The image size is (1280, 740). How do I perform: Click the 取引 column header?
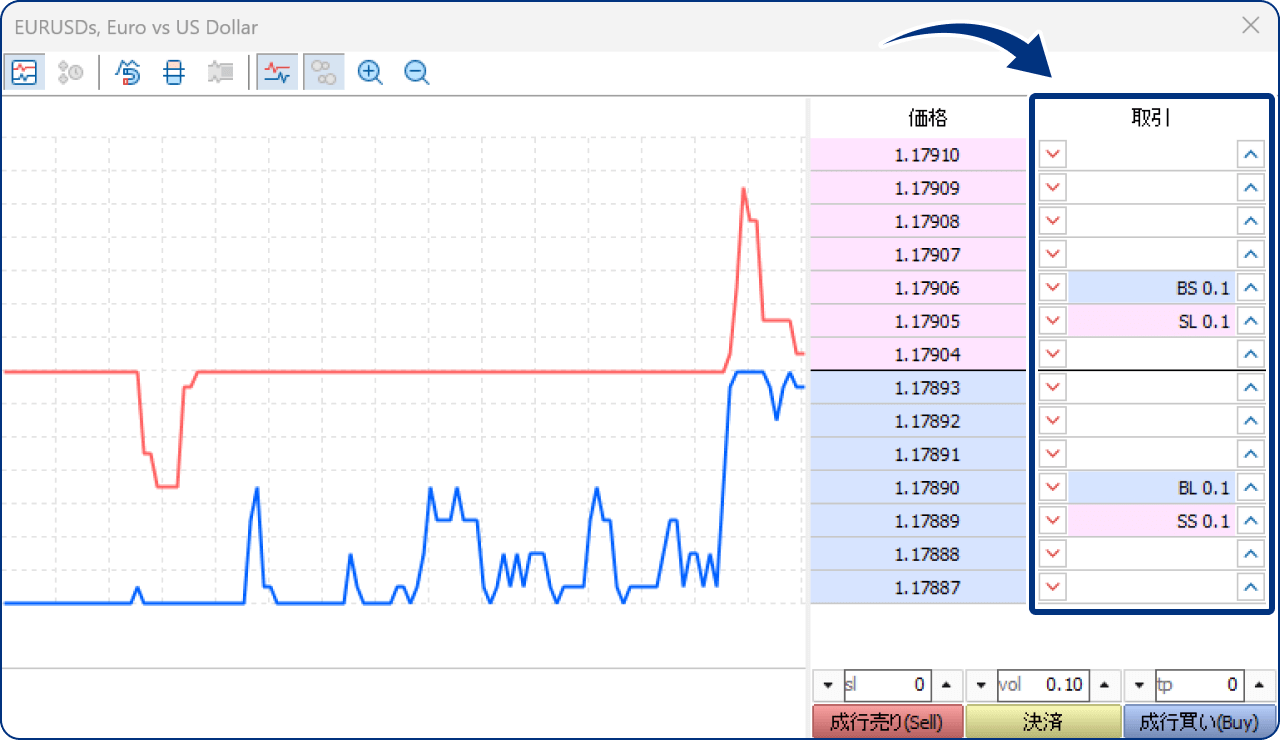tap(1151, 118)
